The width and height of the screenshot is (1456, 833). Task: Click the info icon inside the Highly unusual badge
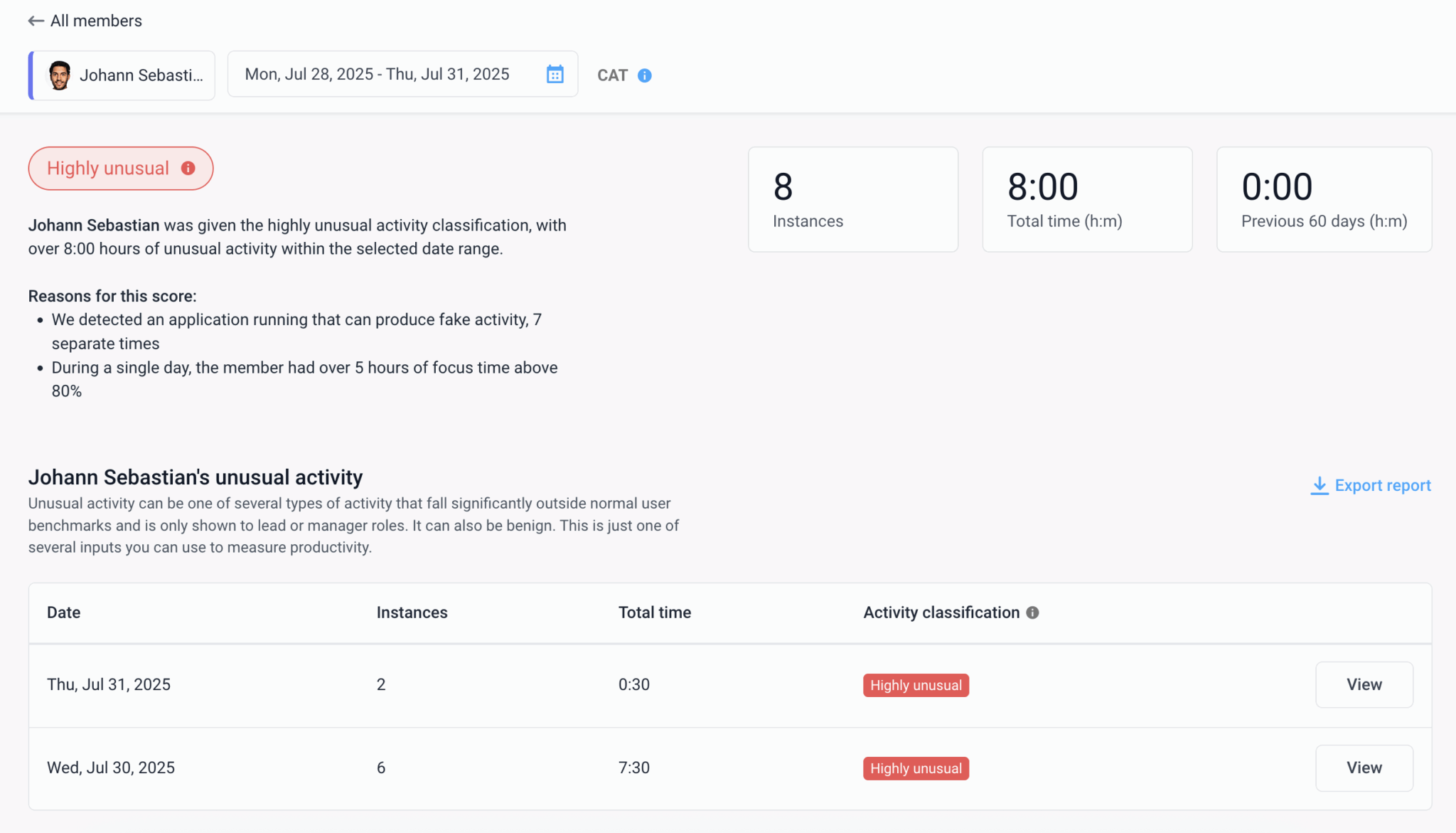pyautogui.click(x=188, y=169)
